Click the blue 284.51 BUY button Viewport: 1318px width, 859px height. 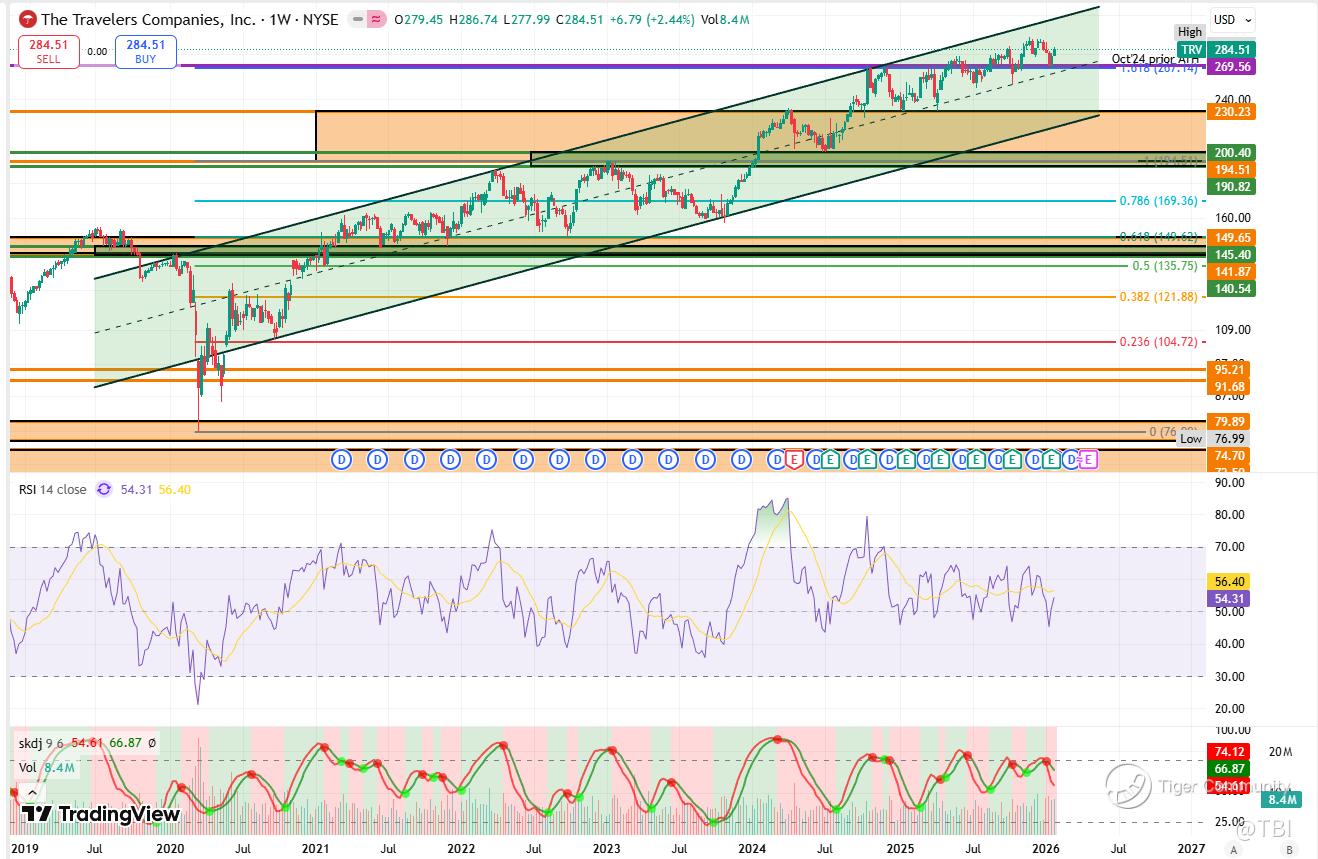pyautogui.click(x=146, y=51)
